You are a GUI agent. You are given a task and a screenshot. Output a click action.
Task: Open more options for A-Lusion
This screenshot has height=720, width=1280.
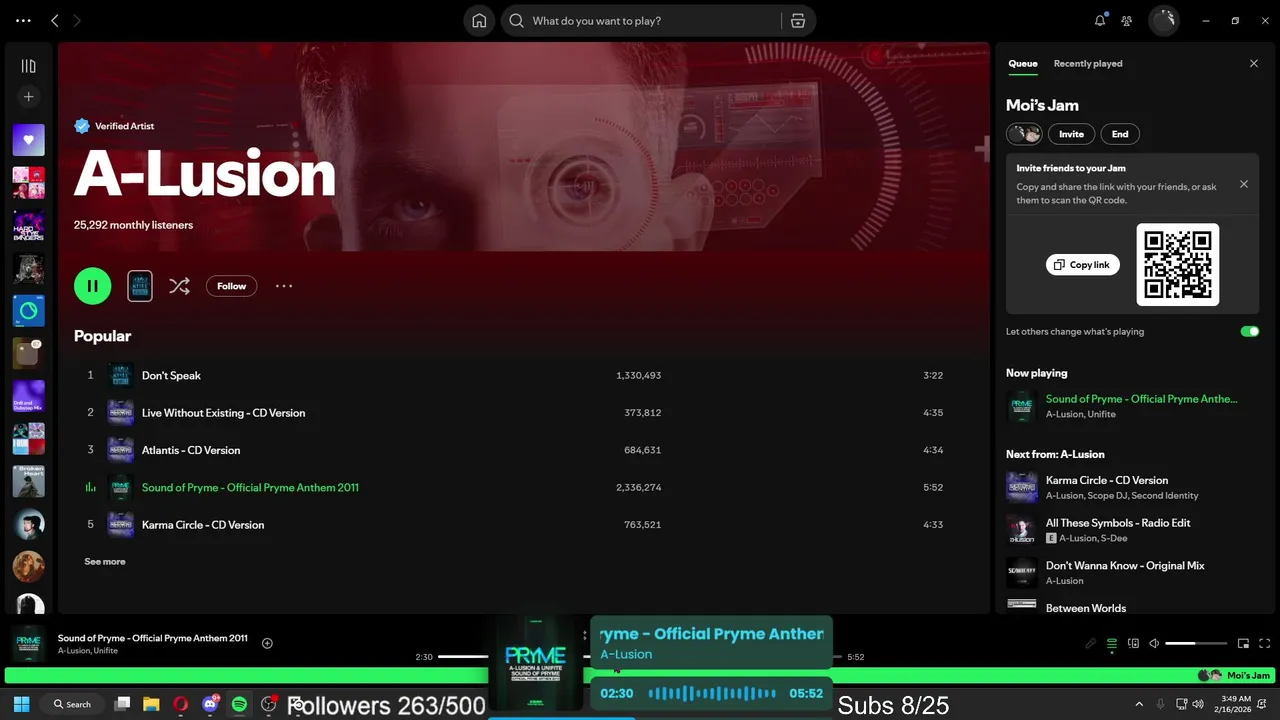pos(284,286)
